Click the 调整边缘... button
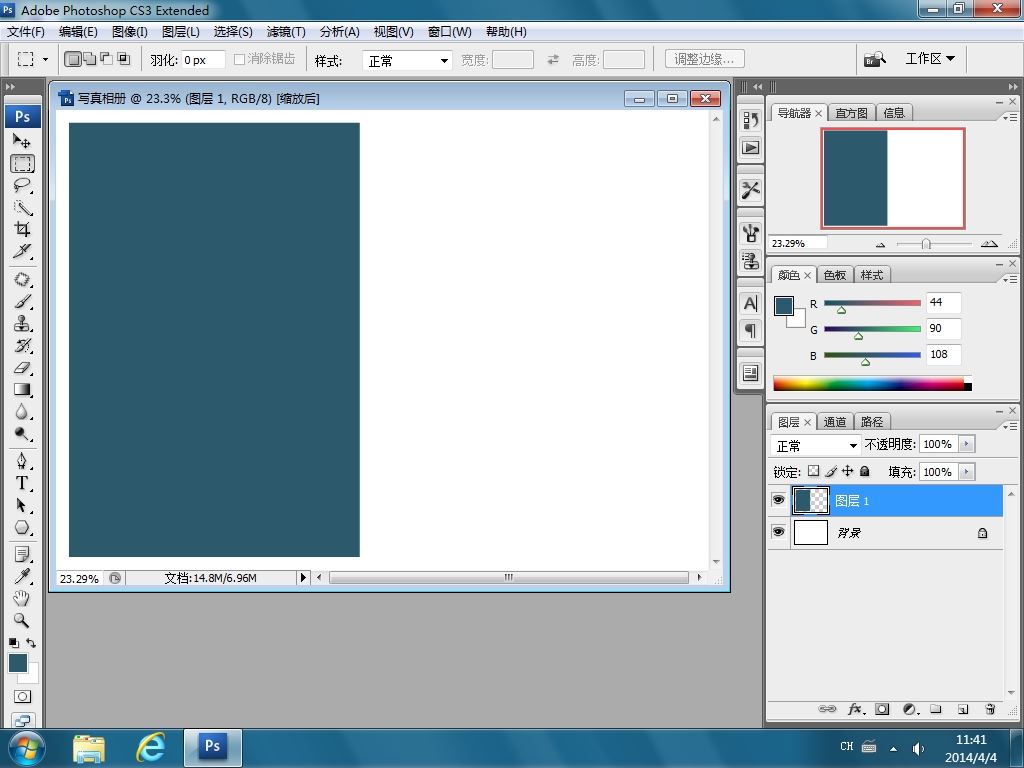Image resolution: width=1024 pixels, height=768 pixels. coord(705,59)
